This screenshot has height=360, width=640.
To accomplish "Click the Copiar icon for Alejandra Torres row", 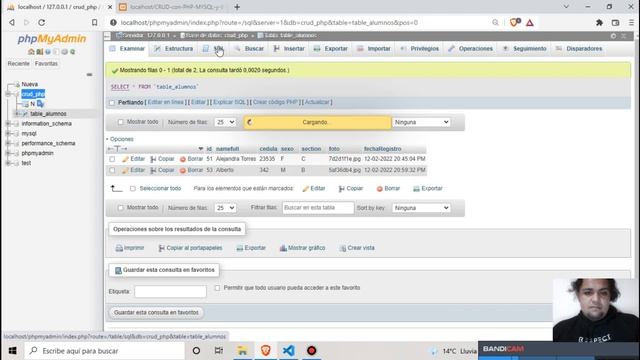I will pos(153,159).
